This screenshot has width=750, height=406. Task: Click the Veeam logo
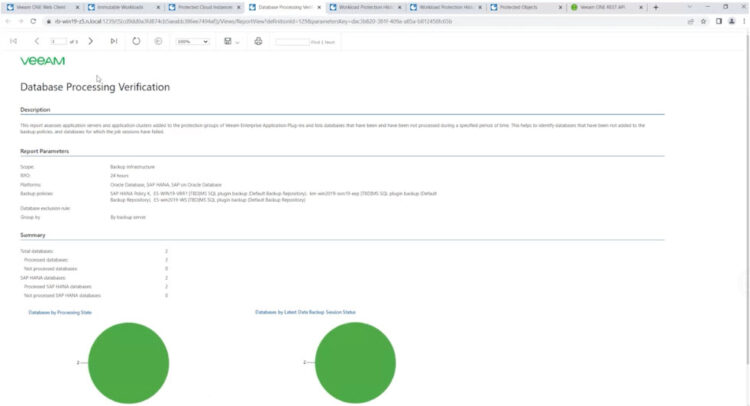pyautogui.click(x=43, y=61)
